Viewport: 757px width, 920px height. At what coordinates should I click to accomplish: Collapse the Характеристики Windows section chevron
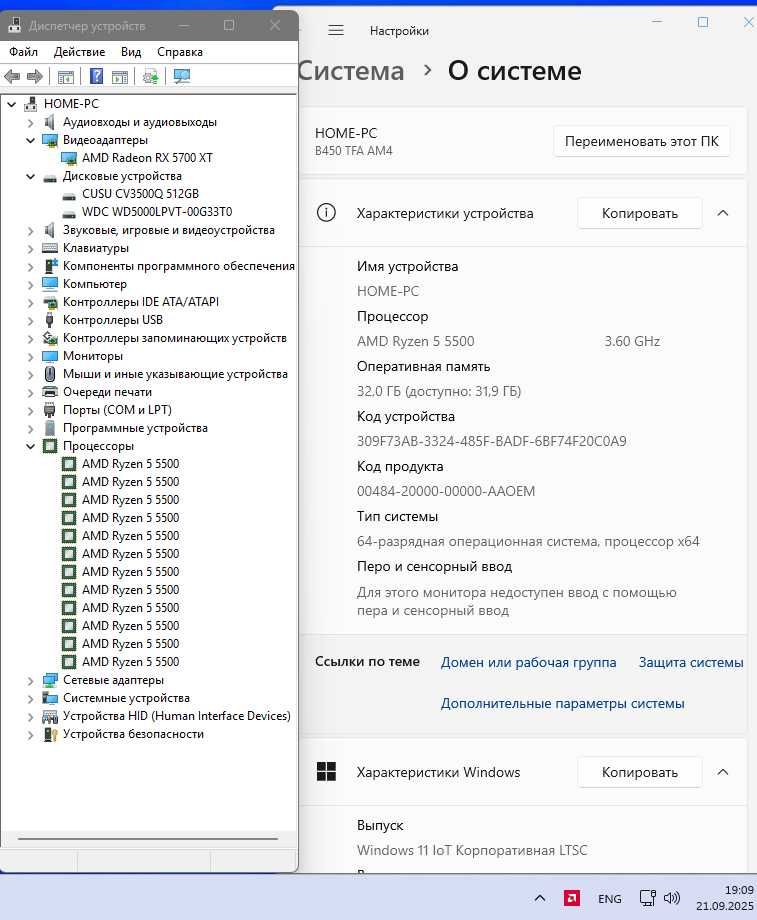(723, 772)
